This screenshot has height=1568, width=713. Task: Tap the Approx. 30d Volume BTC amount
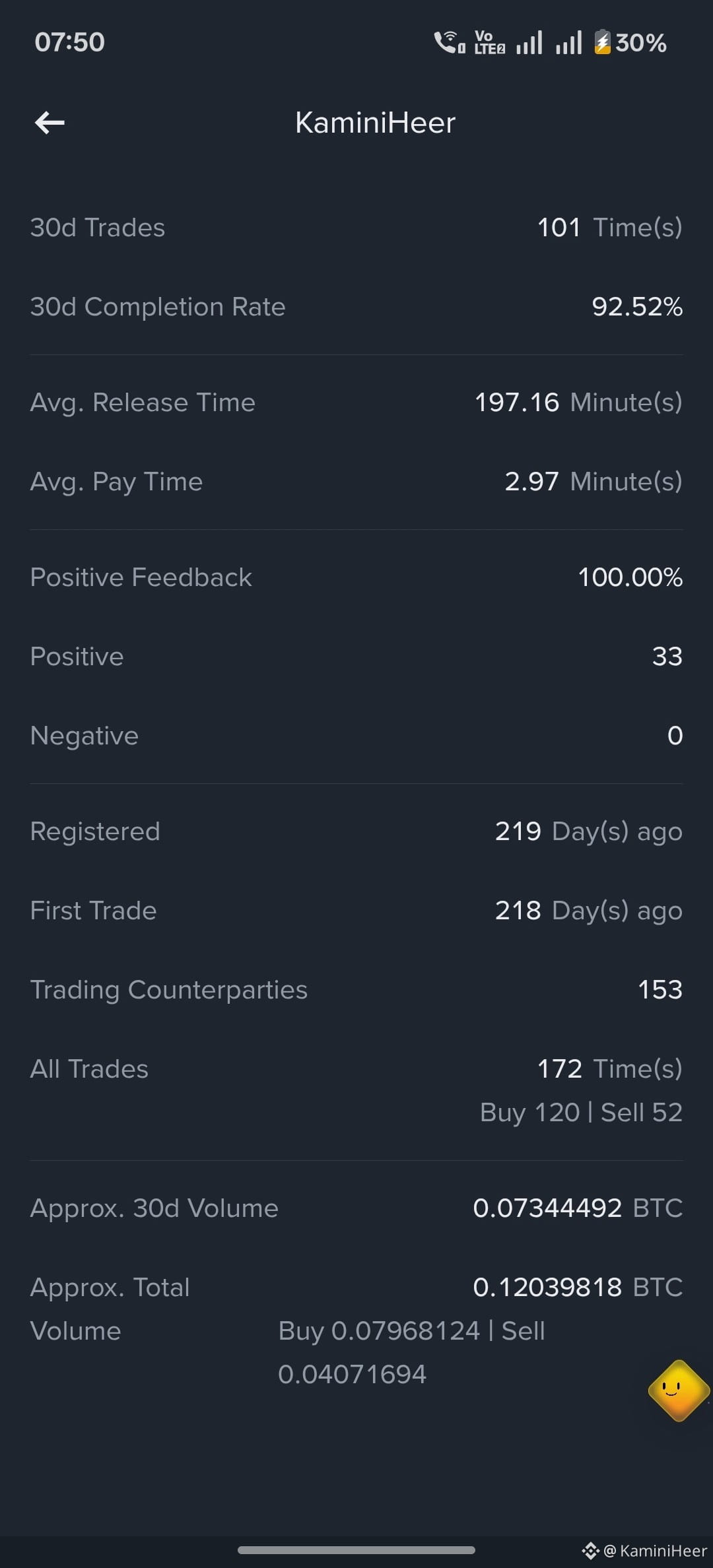click(578, 1208)
